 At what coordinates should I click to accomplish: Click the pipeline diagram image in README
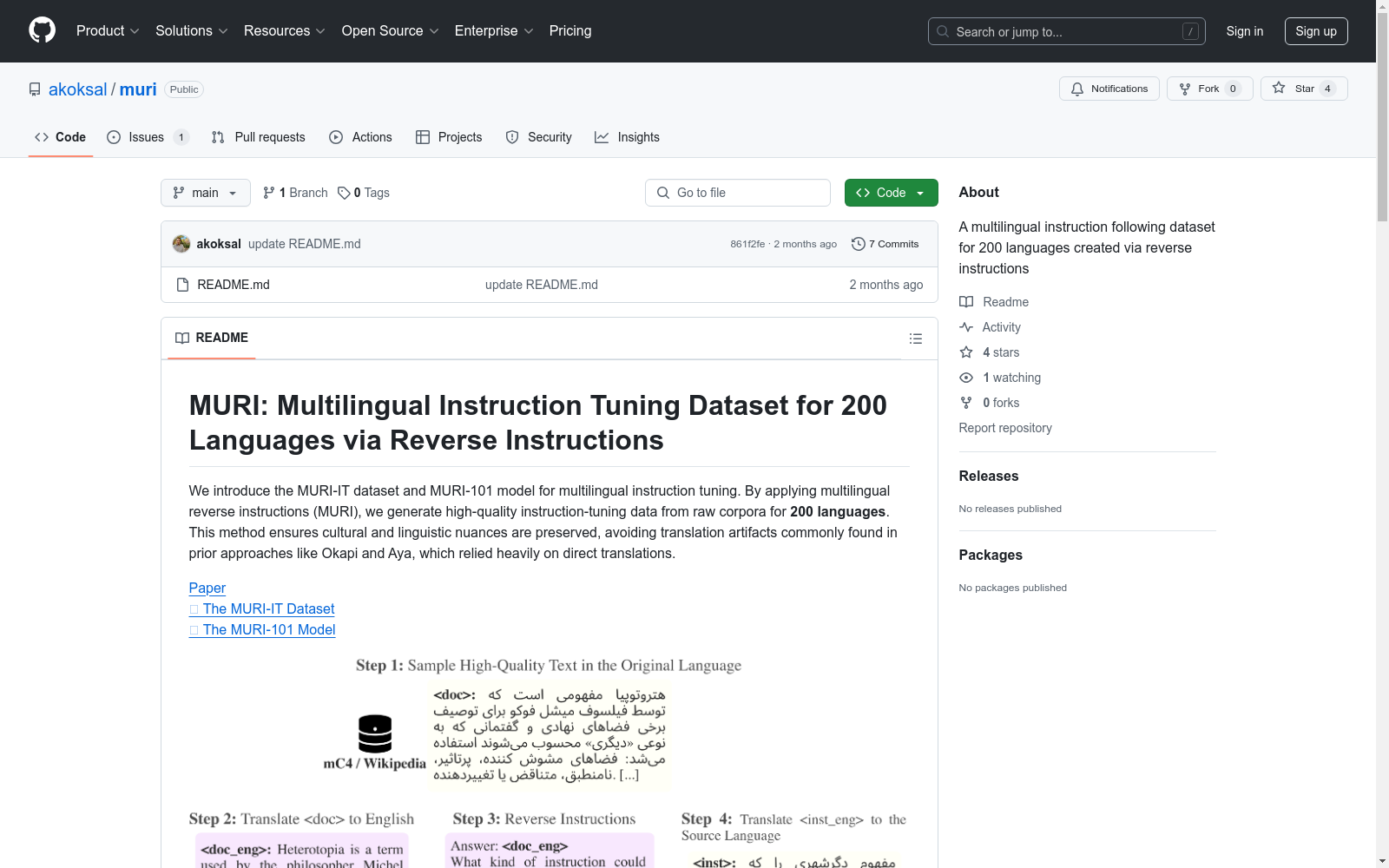click(x=548, y=761)
